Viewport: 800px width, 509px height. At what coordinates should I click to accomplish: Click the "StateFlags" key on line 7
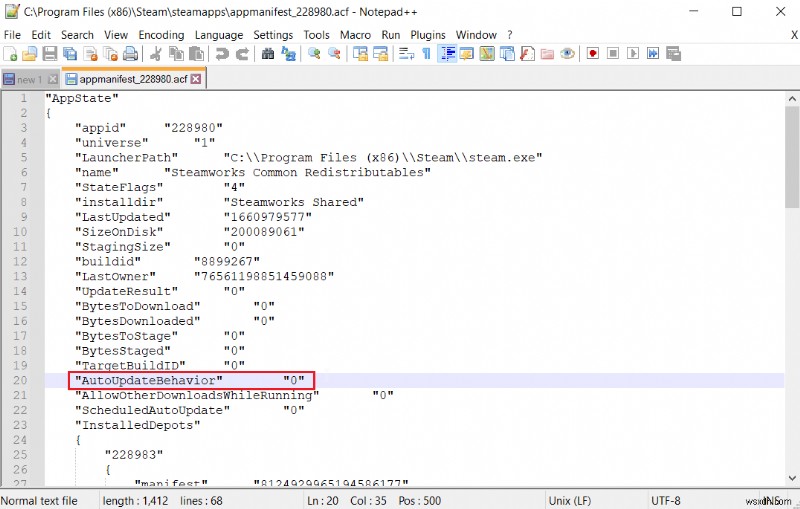click(119, 187)
